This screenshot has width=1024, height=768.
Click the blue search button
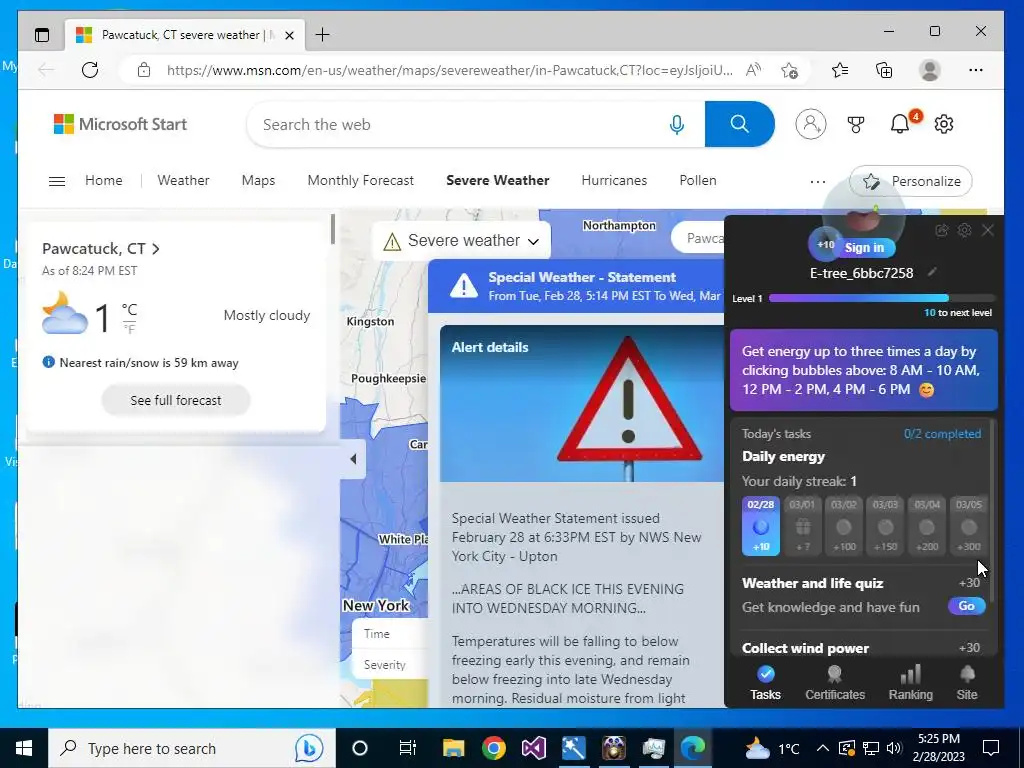(739, 124)
